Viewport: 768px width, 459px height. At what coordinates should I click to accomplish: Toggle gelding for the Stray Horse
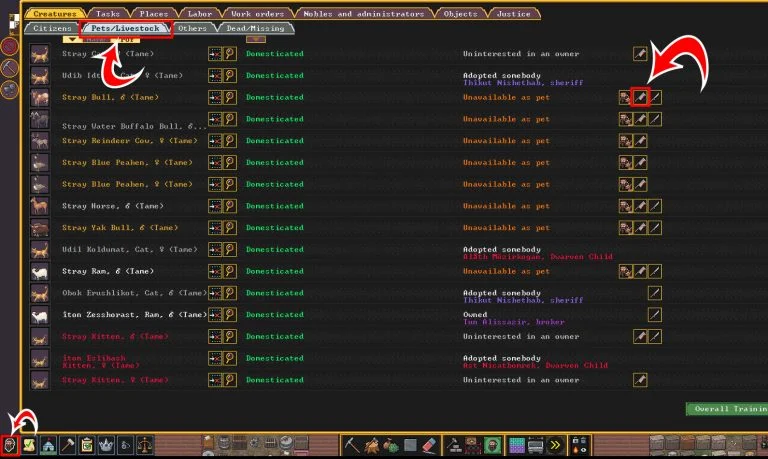pyautogui.click(x=655, y=206)
